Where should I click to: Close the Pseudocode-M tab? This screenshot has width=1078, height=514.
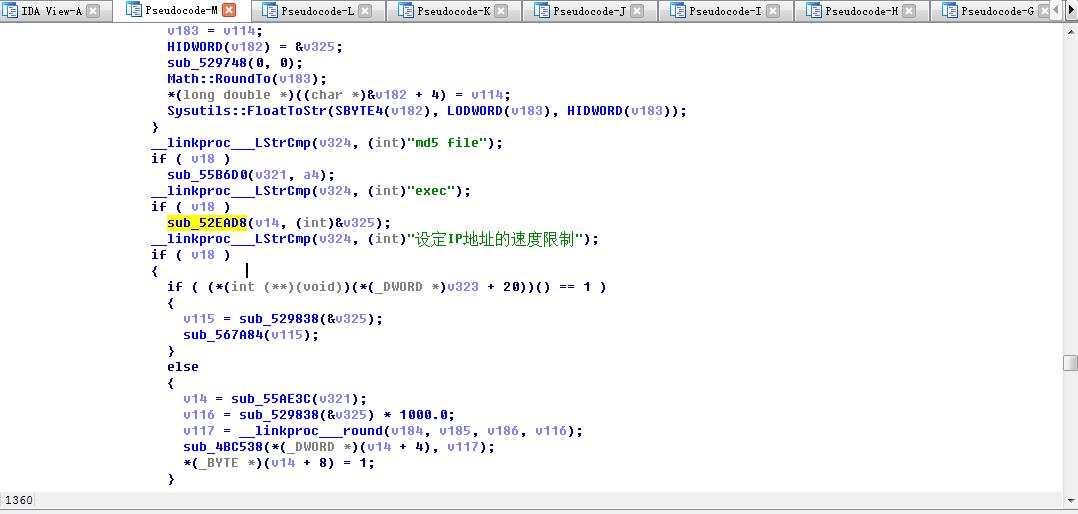tap(229, 11)
